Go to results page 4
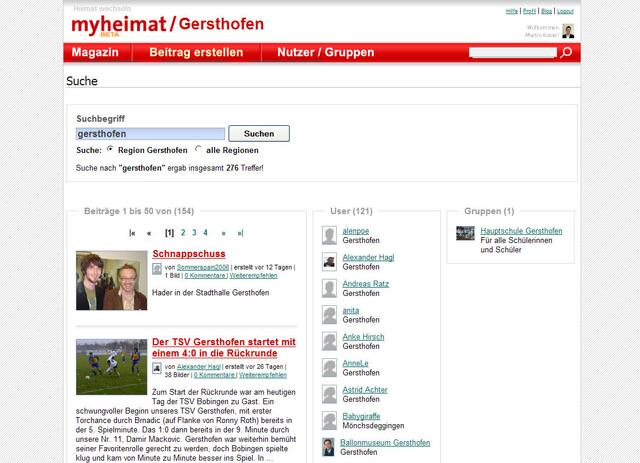This screenshot has width=640, height=463. [x=205, y=233]
